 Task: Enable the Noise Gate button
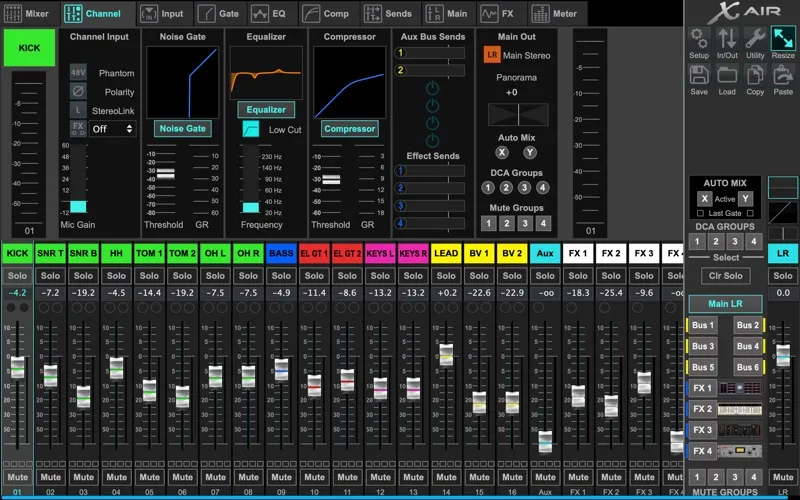click(x=183, y=129)
